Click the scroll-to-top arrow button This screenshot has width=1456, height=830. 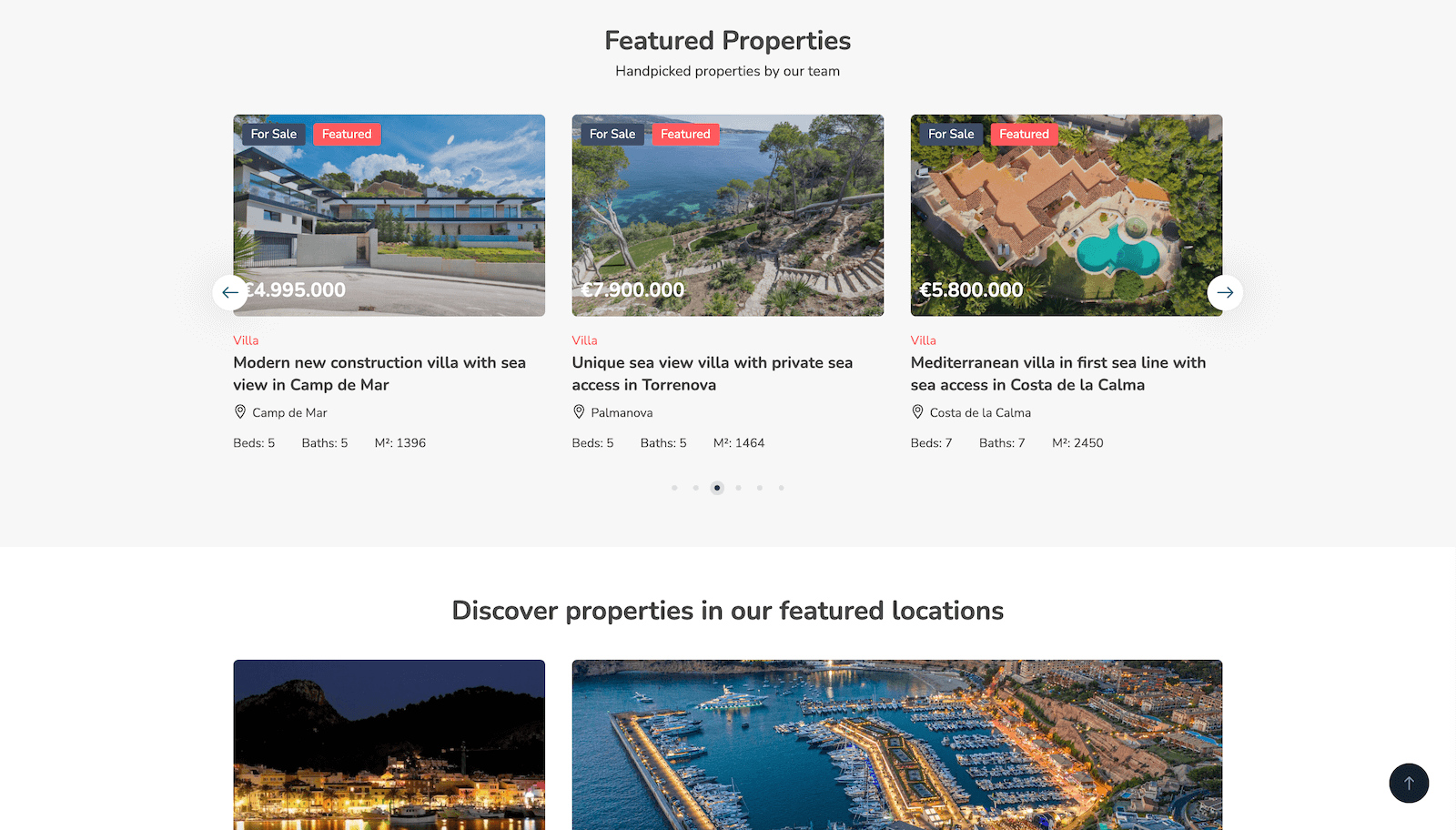pyautogui.click(x=1409, y=784)
